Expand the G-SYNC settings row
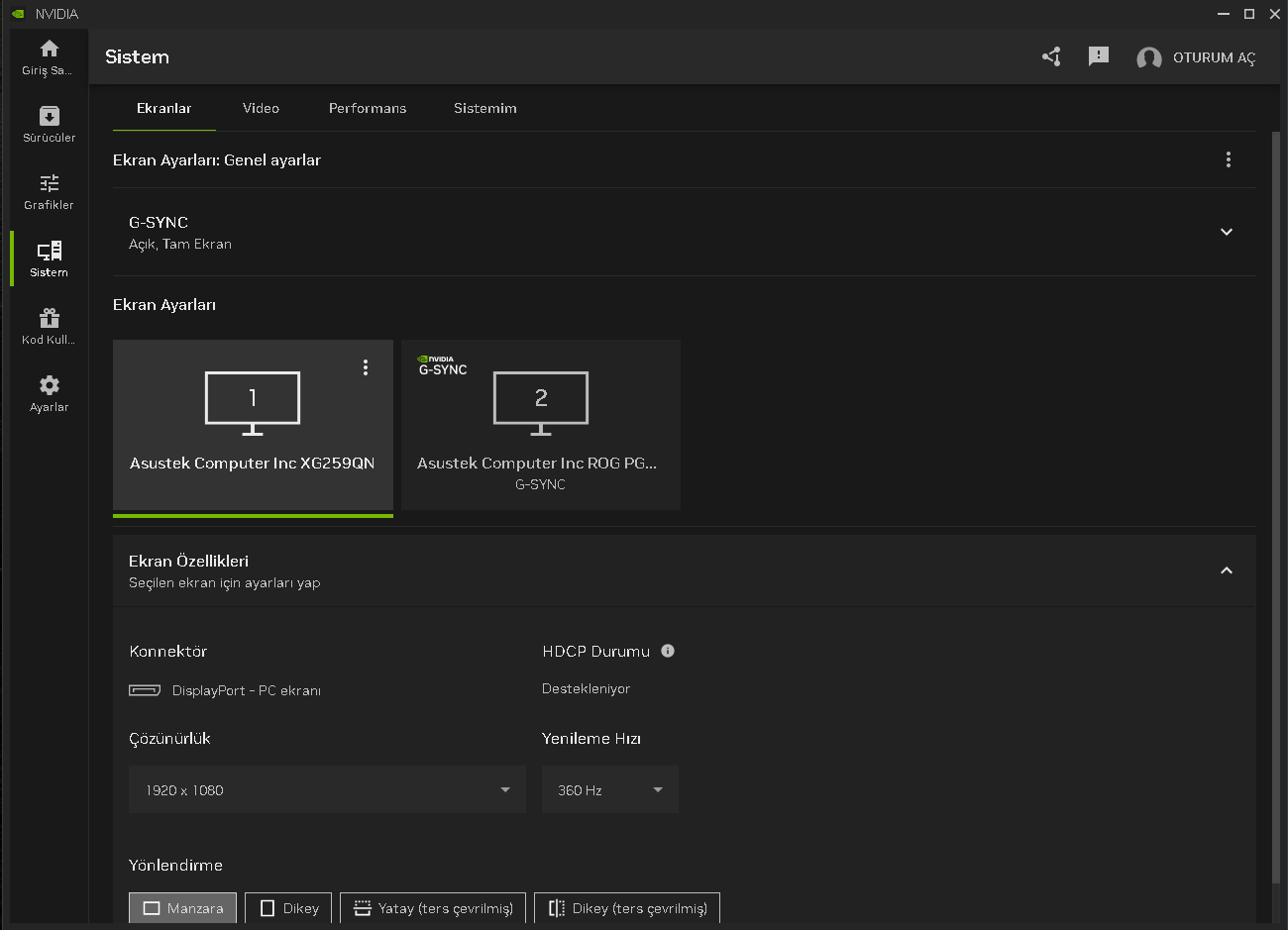The image size is (1288, 930). pos(1226,232)
